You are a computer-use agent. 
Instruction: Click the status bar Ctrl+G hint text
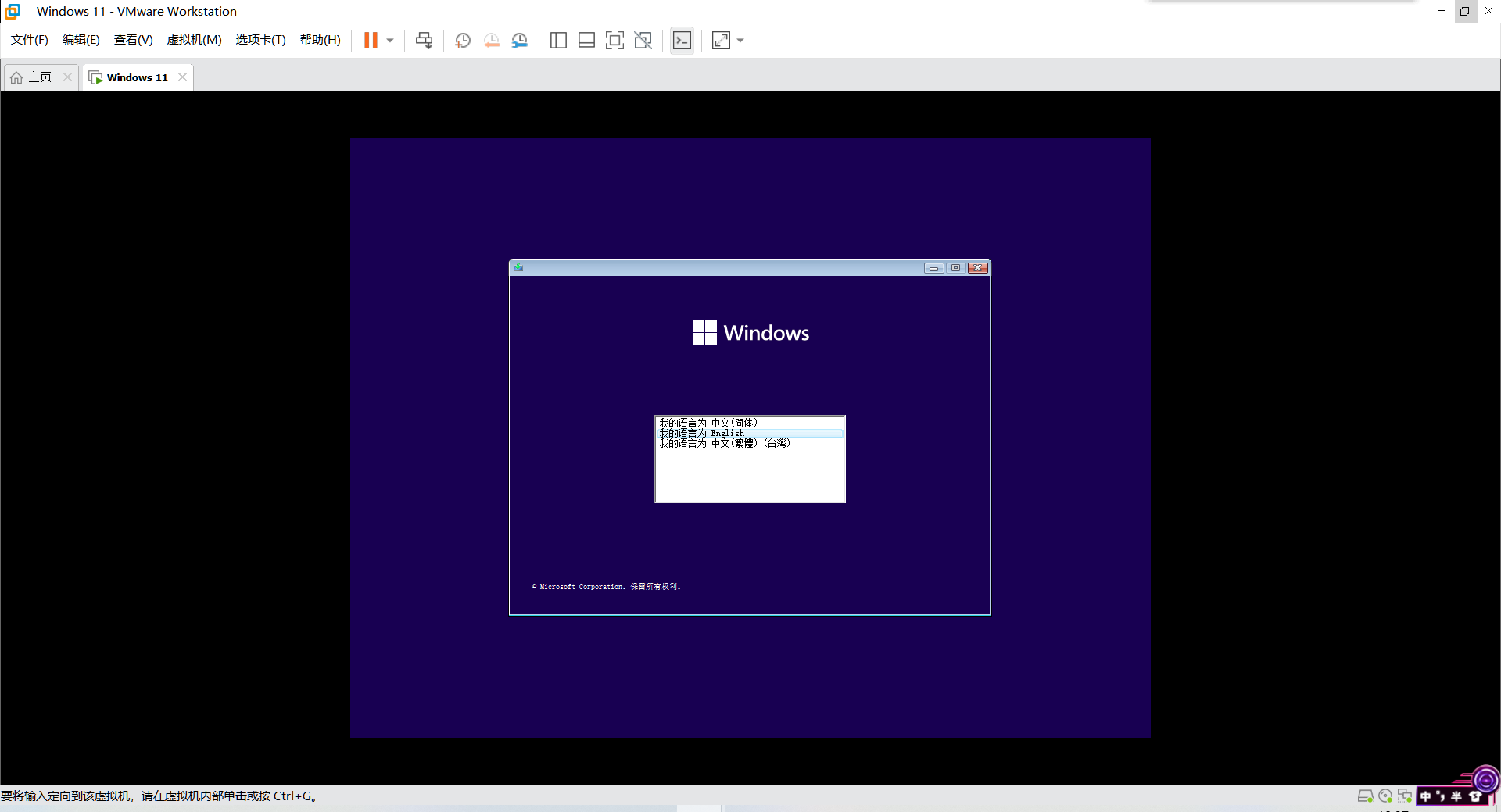(x=159, y=796)
